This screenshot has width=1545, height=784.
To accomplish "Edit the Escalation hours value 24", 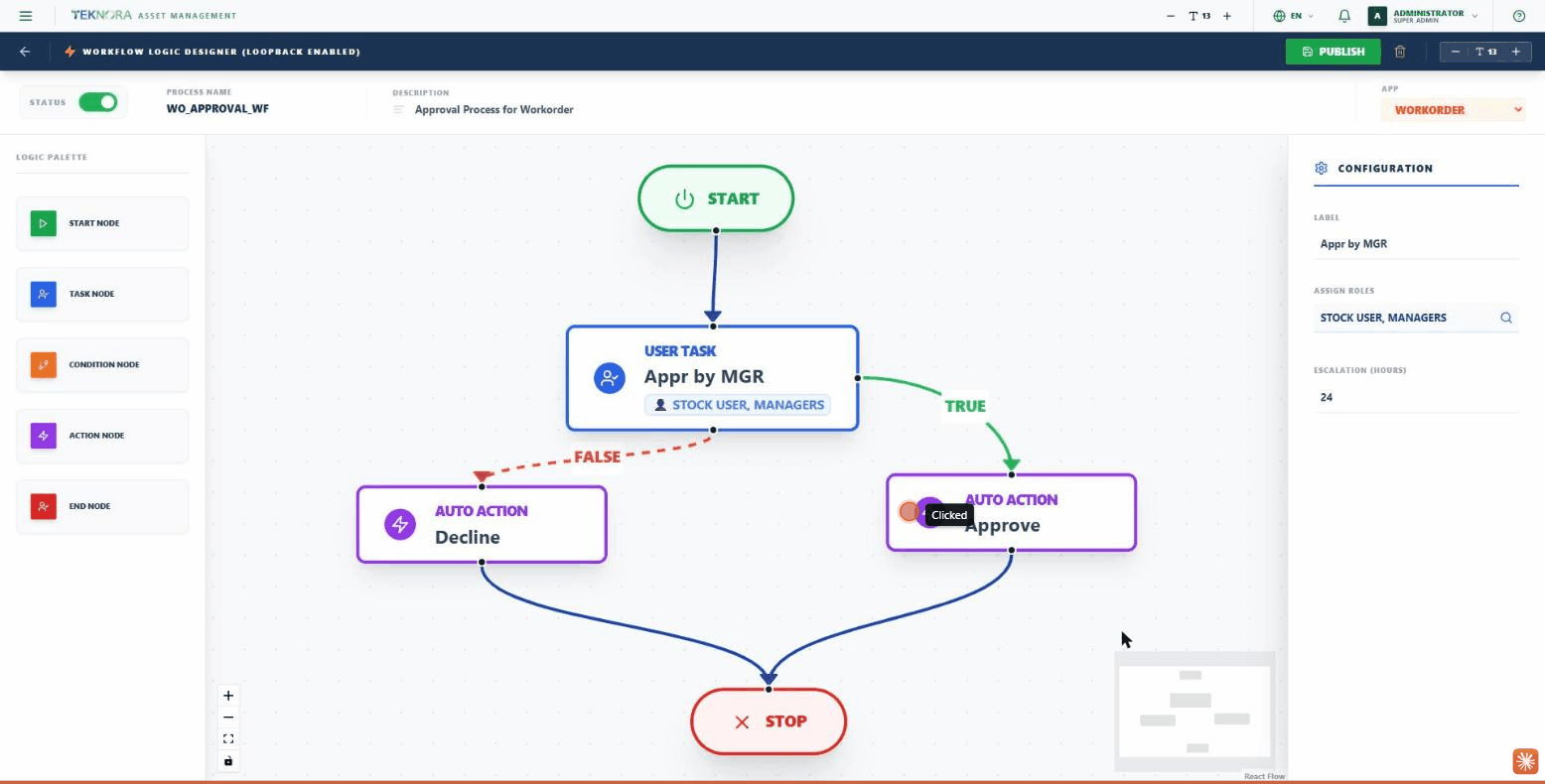I will (1416, 397).
